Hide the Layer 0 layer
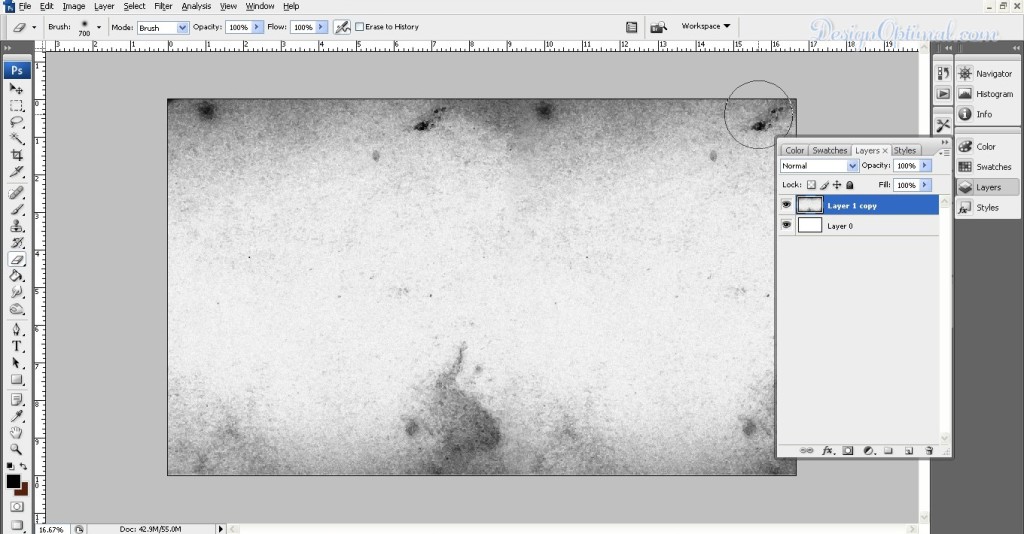Screen dimensions: 1024x534 point(786,225)
